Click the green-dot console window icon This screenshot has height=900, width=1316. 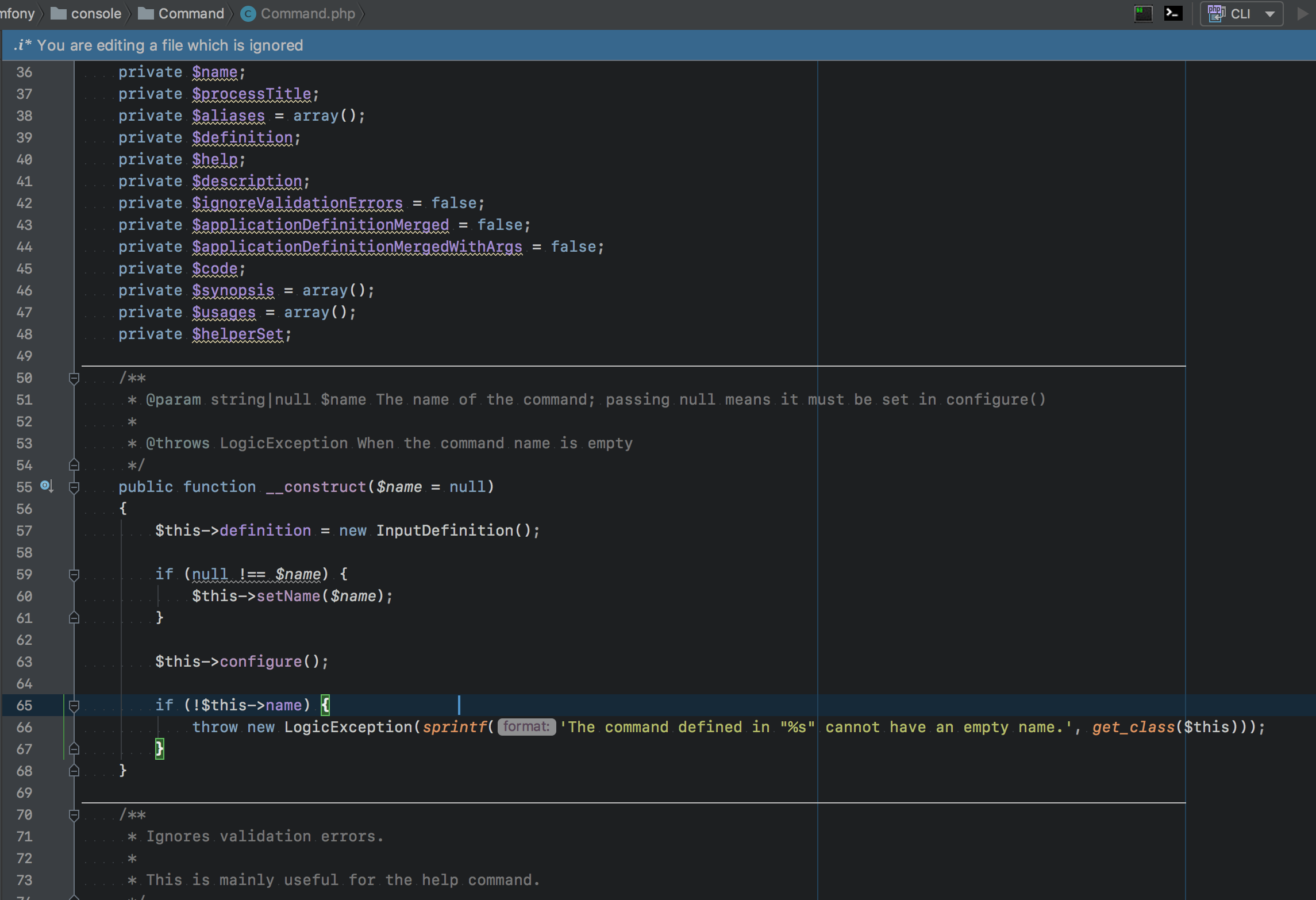point(1143,13)
